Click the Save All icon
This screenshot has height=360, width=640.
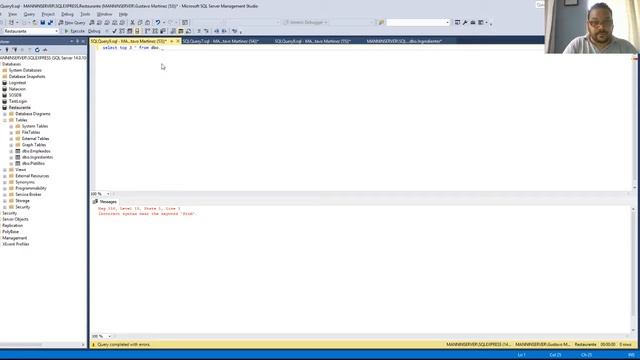(x=50, y=22)
